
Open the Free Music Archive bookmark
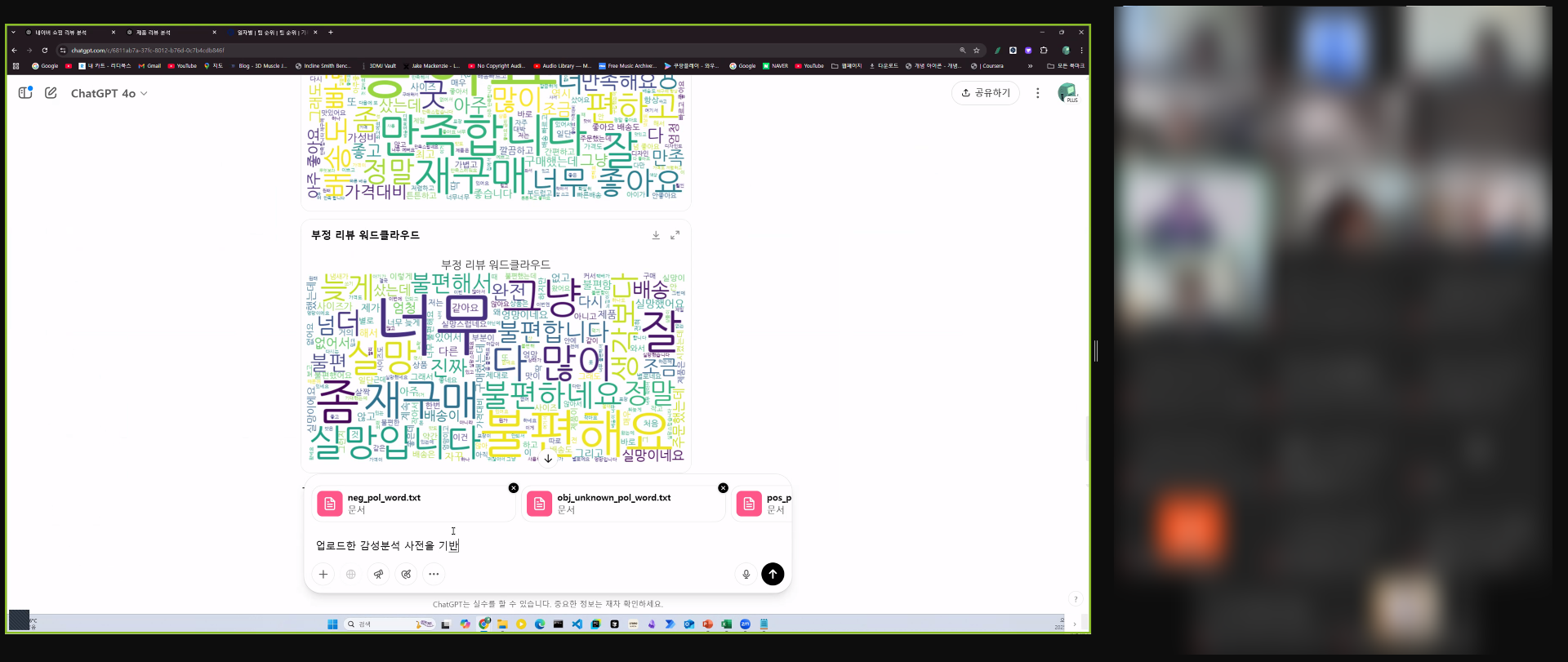627,66
